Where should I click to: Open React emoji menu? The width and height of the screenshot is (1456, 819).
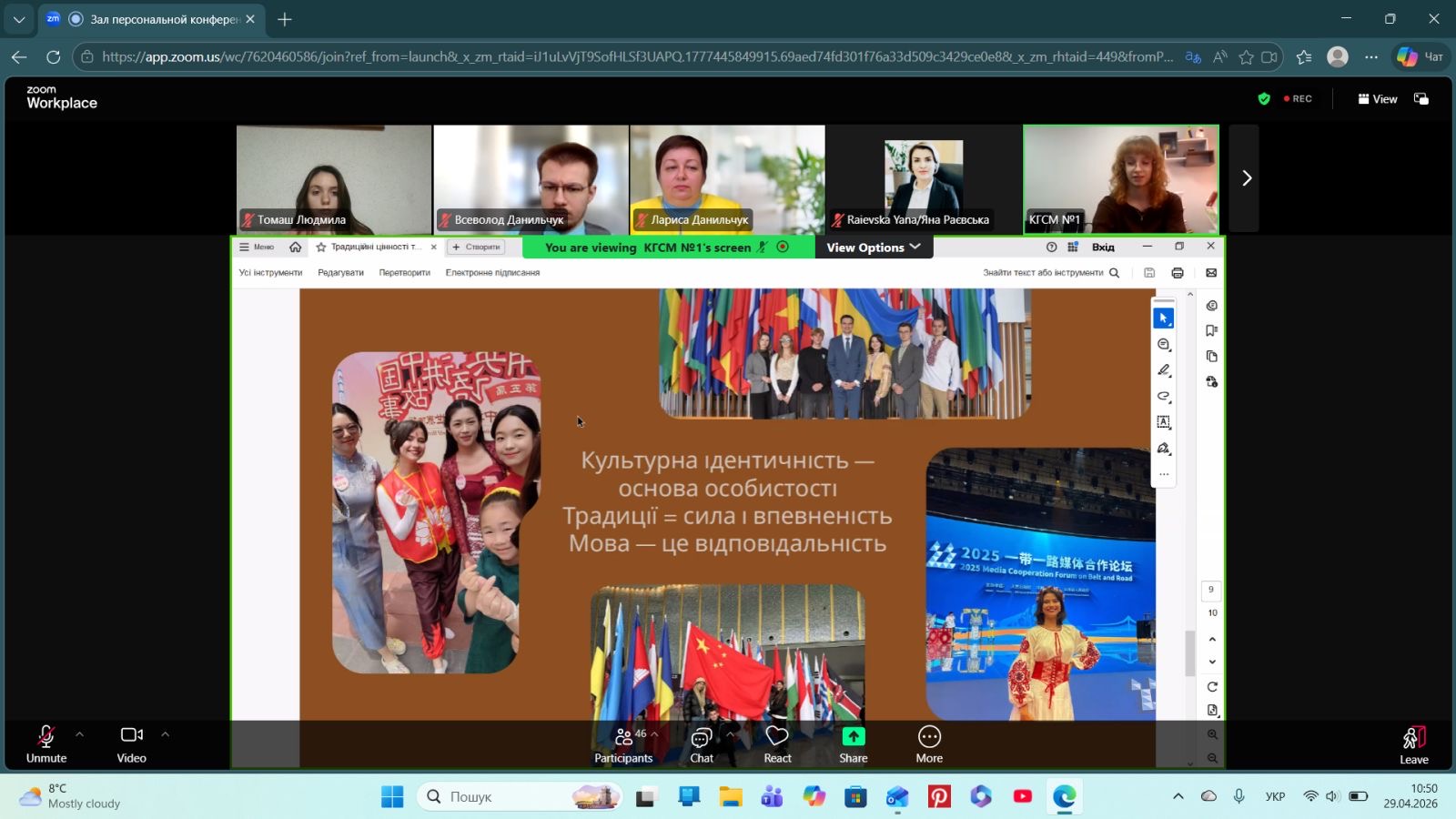click(777, 743)
